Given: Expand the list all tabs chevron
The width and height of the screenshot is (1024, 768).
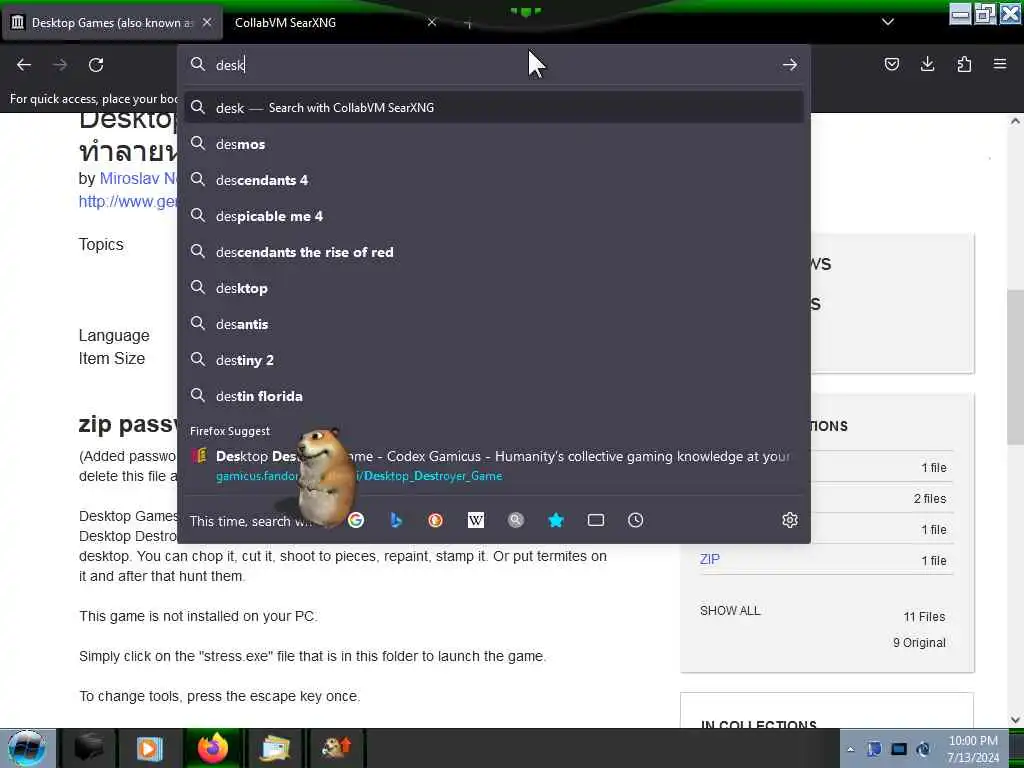Looking at the screenshot, I should (x=888, y=22).
